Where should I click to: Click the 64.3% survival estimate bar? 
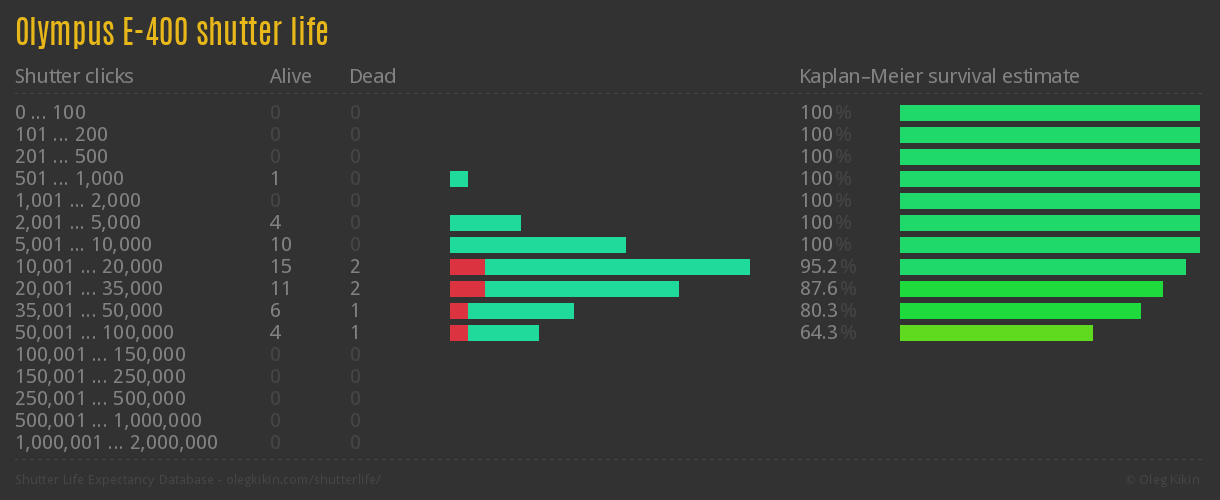[996, 333]
